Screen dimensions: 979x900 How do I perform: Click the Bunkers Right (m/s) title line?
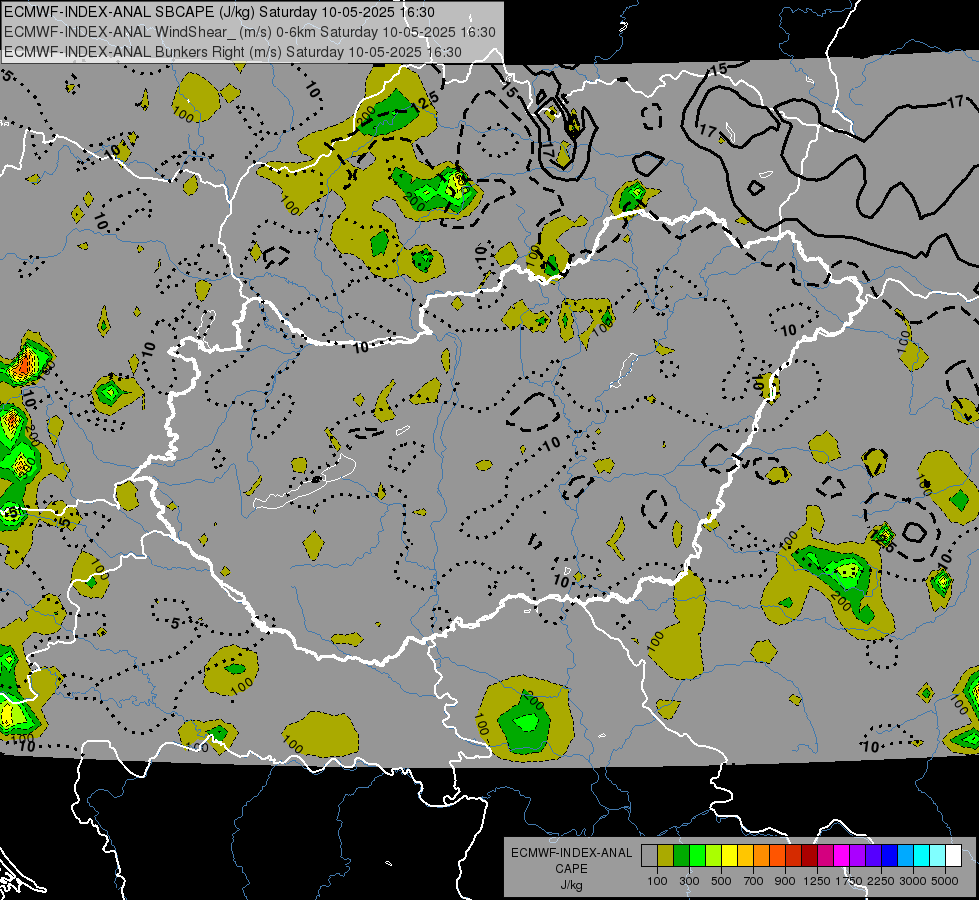pos(233,52)
